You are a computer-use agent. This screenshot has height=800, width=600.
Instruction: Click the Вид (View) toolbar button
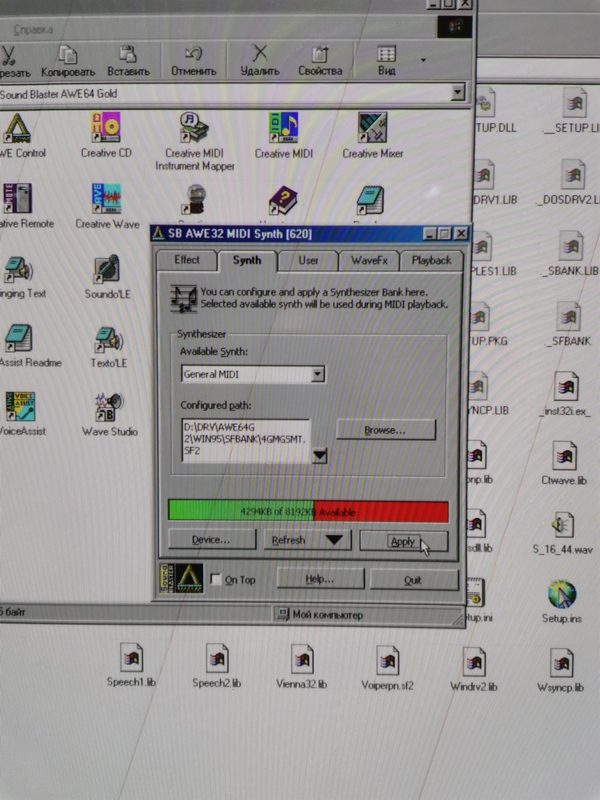pos(386,61)
